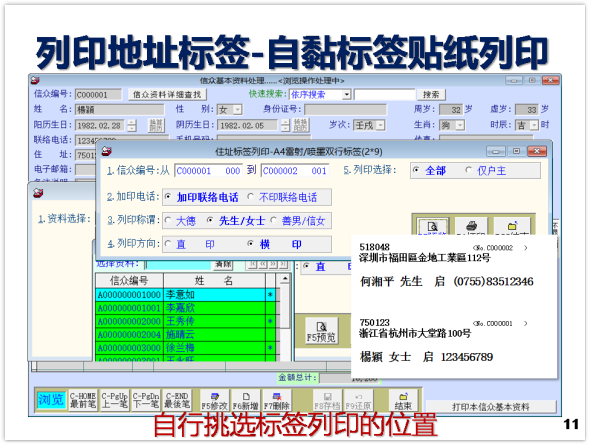
Task: Select 加印联络电话 radio option
Action: pos(201,197)
